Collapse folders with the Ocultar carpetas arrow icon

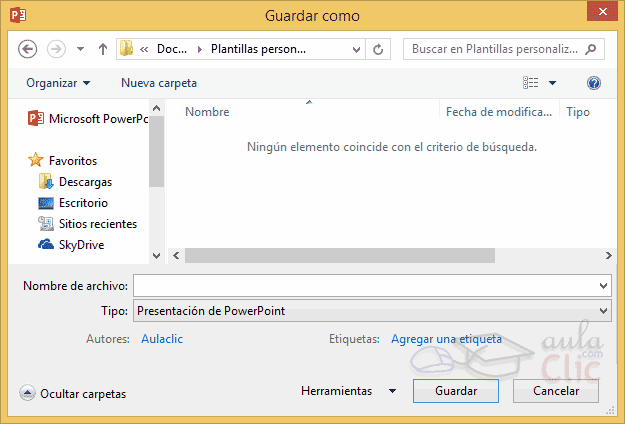27,393
